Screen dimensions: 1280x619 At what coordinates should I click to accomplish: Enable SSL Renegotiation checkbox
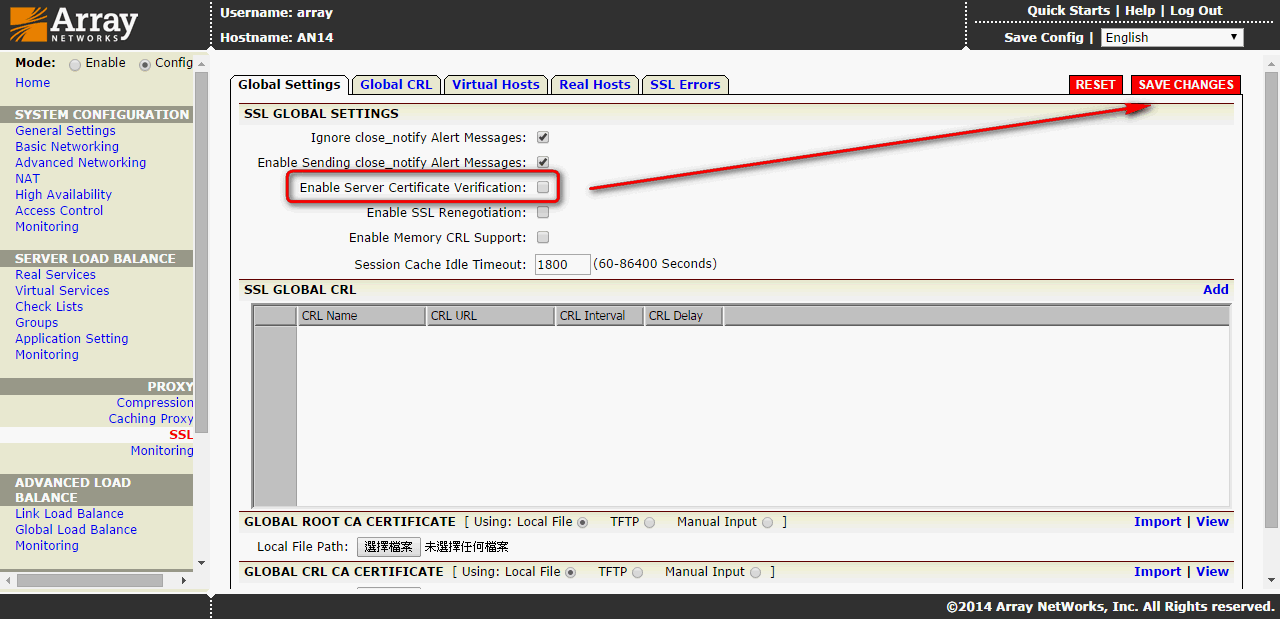(x=543, y=212)
